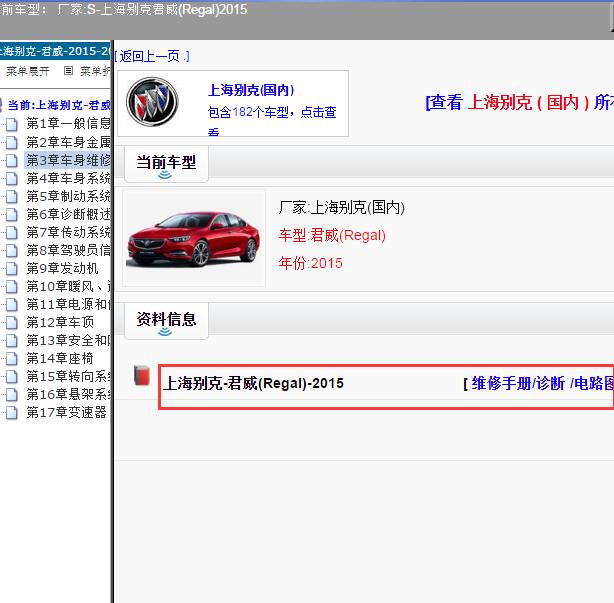Image resolution: width=614 pixels, height=603 pixels.
Task: Expand all with 菜单展开
Action: [28, 71]
